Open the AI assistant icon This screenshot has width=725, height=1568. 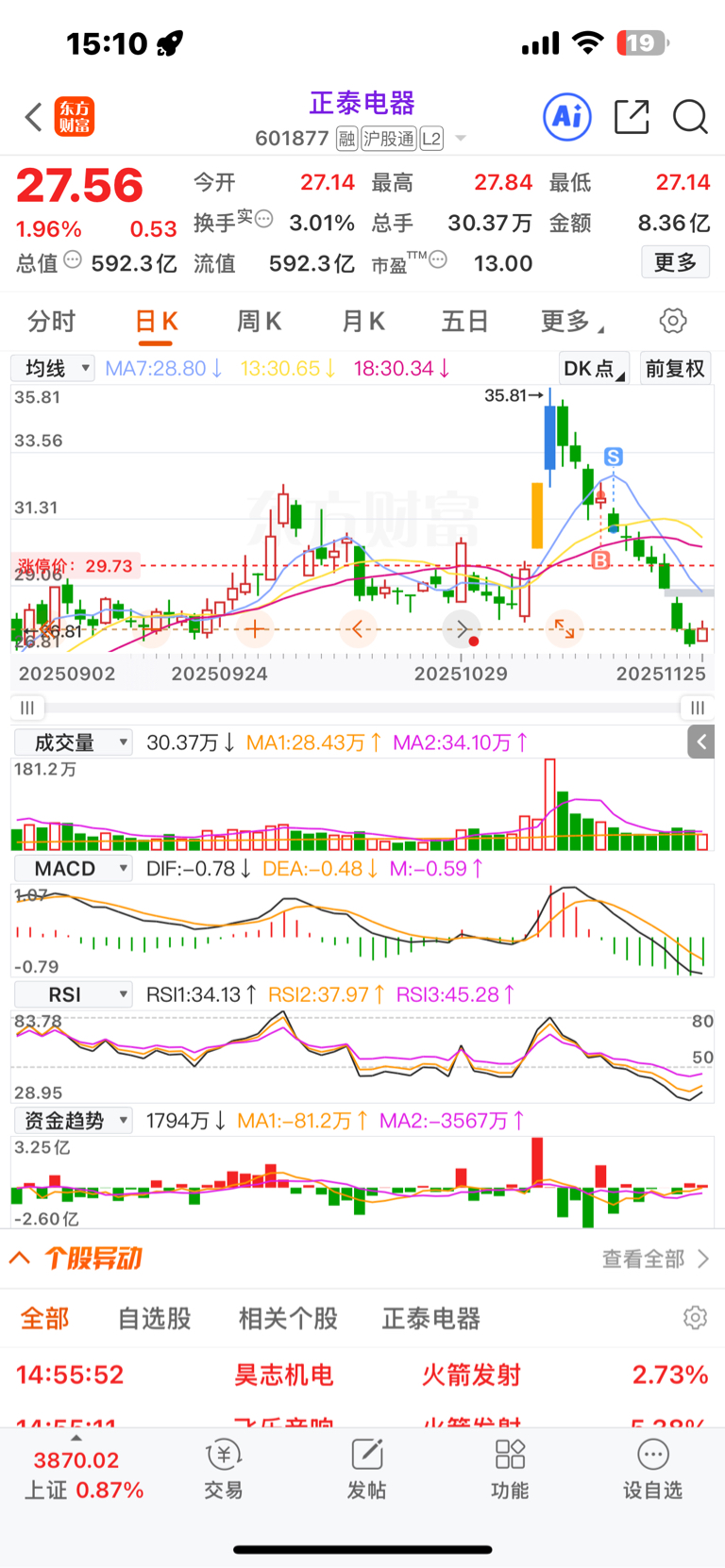click(567, 117)
